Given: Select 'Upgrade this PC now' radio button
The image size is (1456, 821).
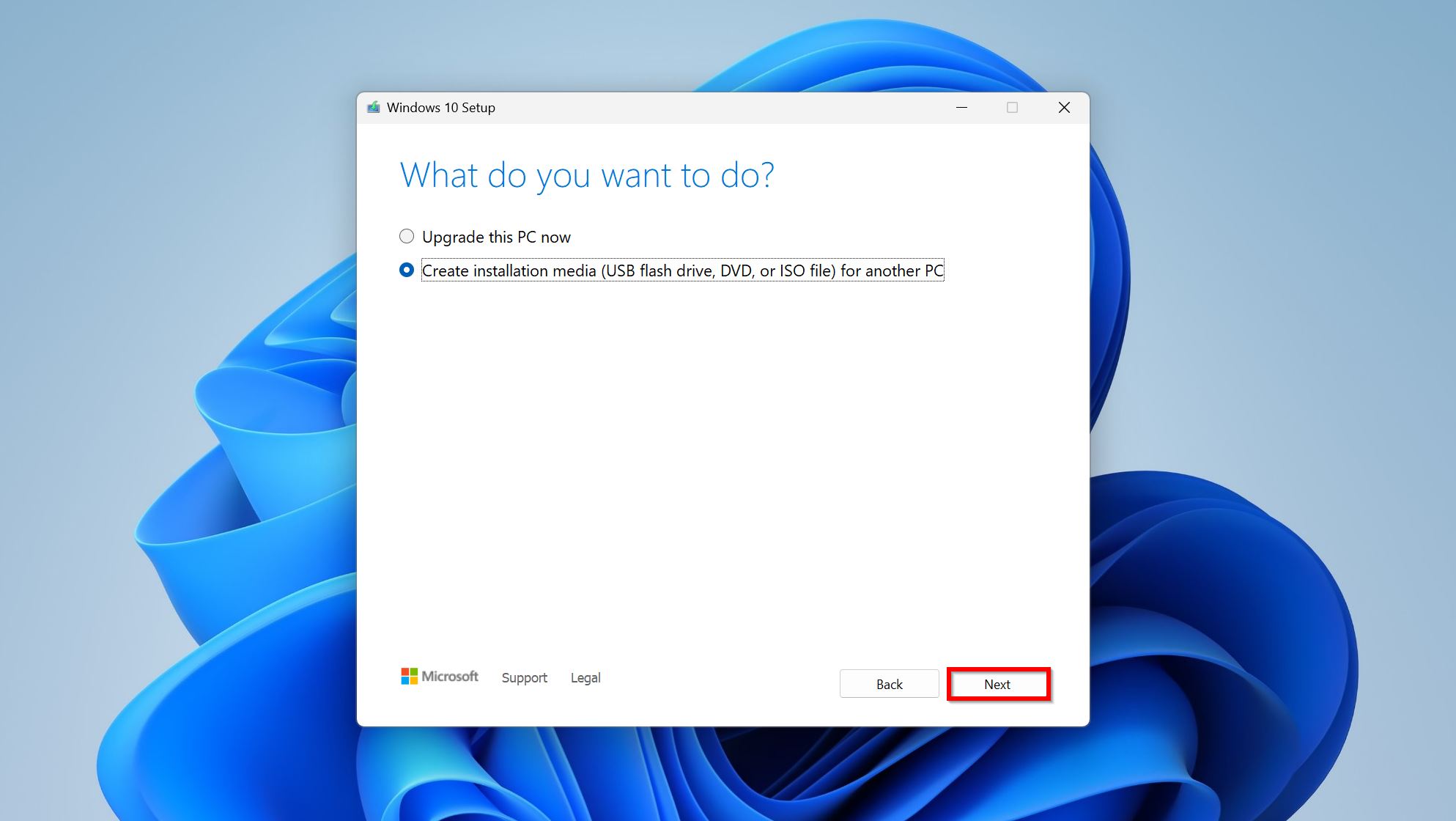Looking at the screenshot, I should click(x=405, y=237).
